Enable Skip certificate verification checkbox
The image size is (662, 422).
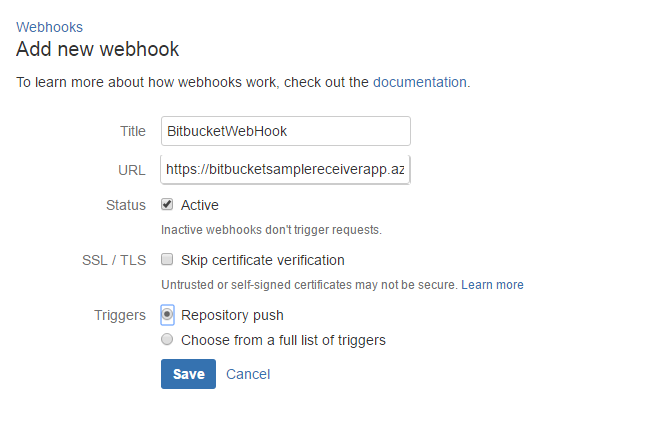pos(167,259)
